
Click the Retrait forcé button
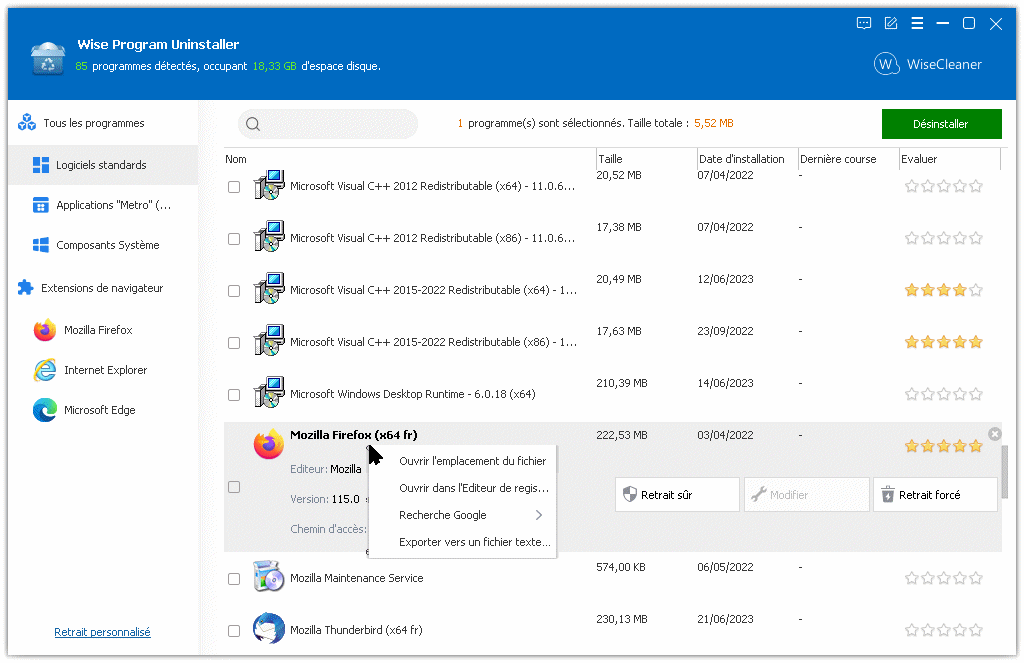935,494
